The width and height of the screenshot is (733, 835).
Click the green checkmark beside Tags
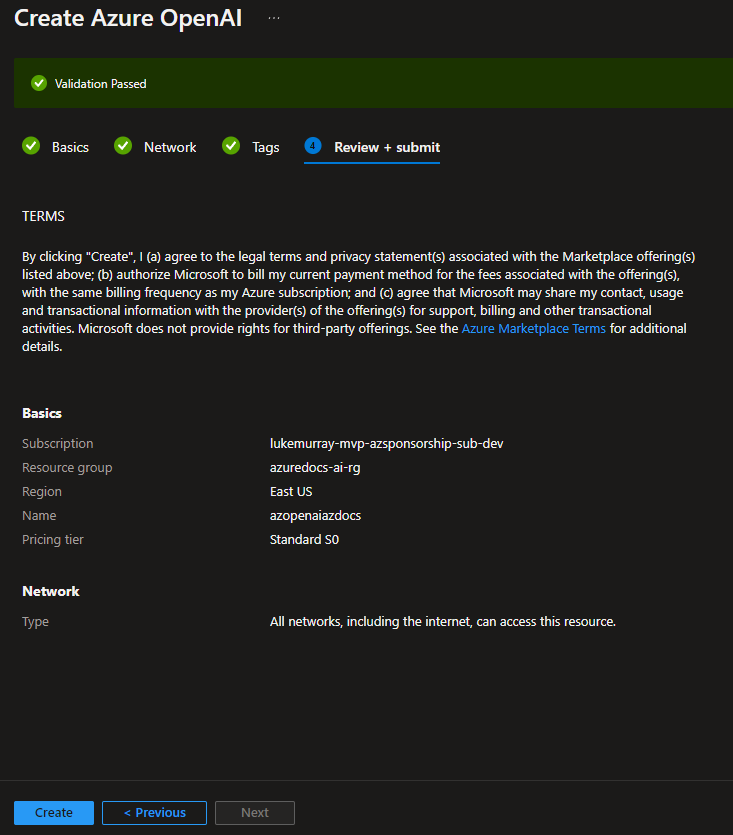[231, 146]
